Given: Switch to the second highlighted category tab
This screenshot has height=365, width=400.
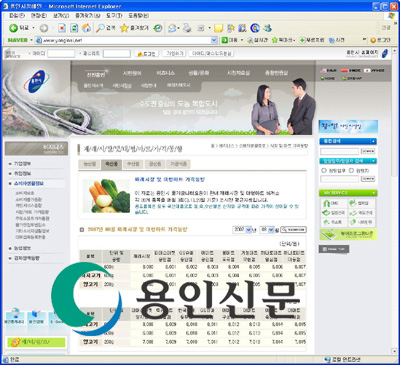Looking at the screenshot, I should click(111, 164).
